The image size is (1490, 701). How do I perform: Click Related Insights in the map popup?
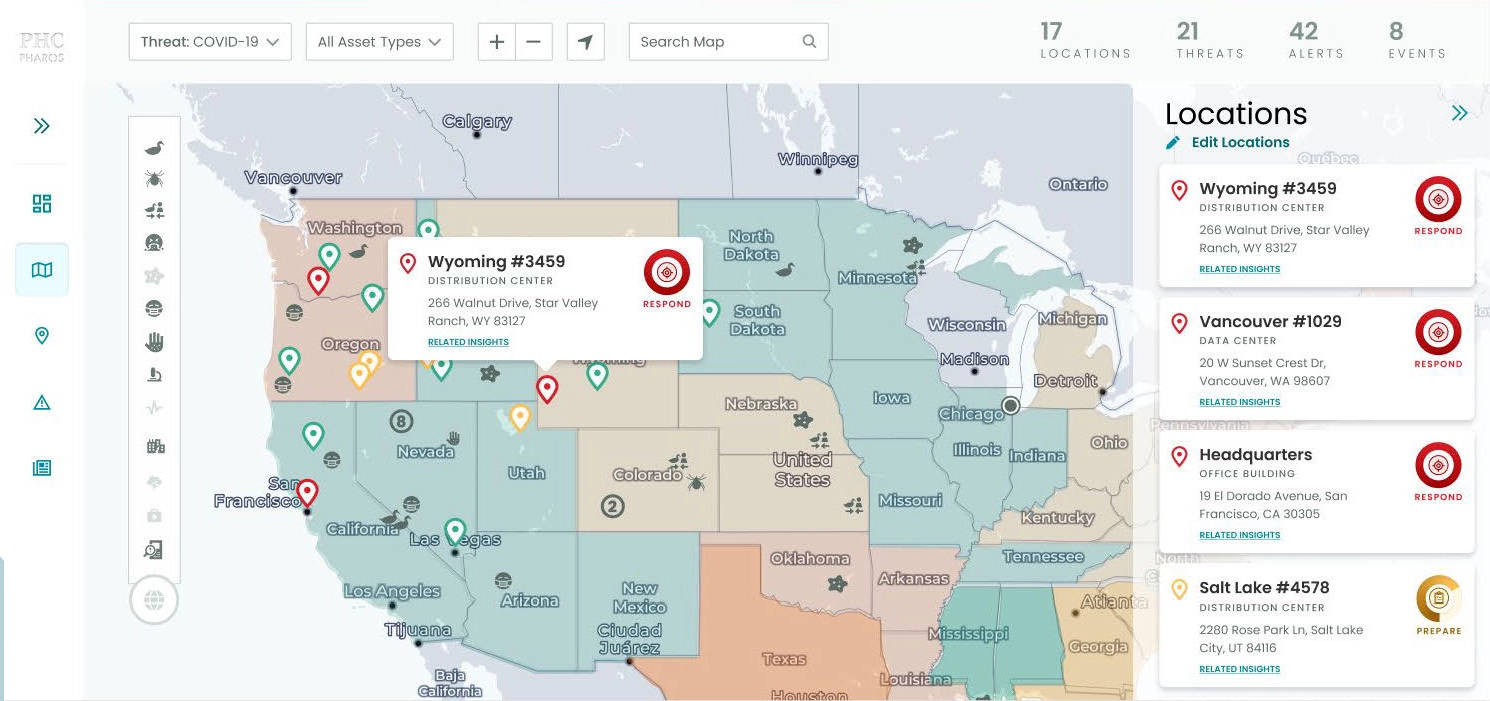[x=468, y=342]
